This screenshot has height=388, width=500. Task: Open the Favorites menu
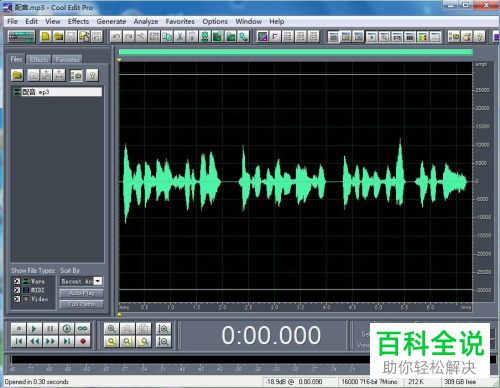coord(180,21)
